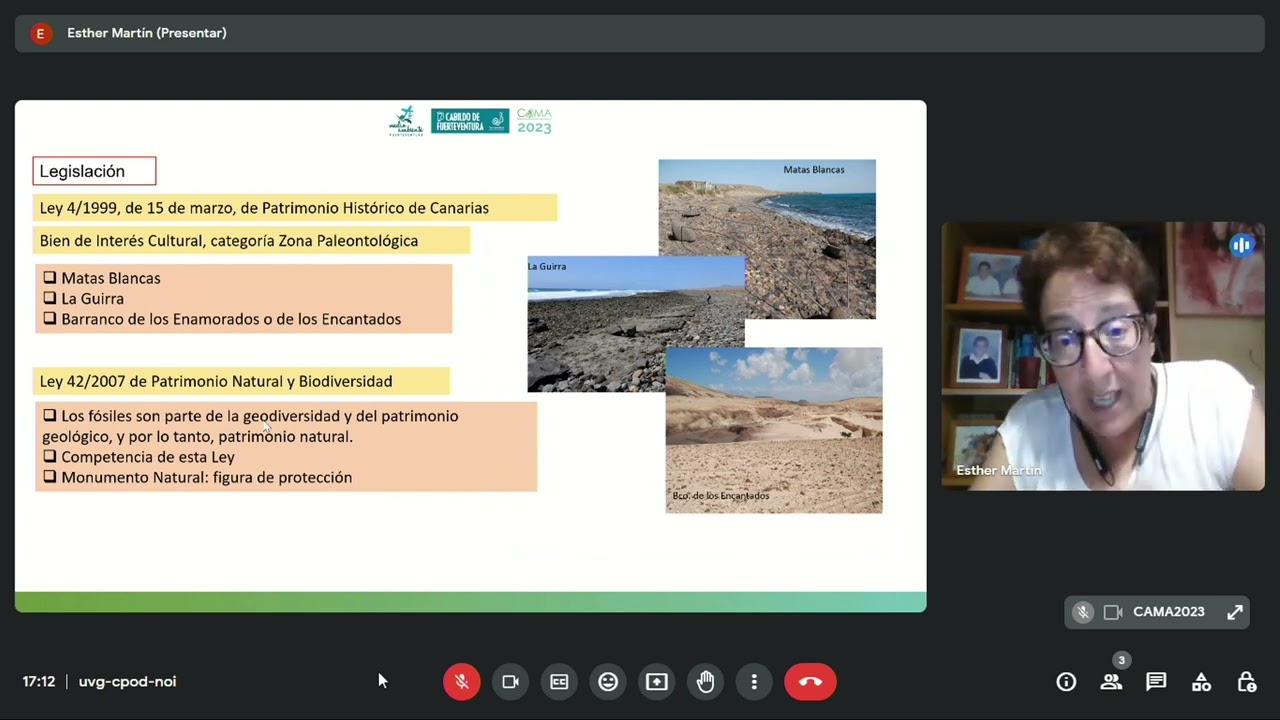Click the CAMA 2023 logo
The image size is (1280, 720).
[x=534, y=121]
